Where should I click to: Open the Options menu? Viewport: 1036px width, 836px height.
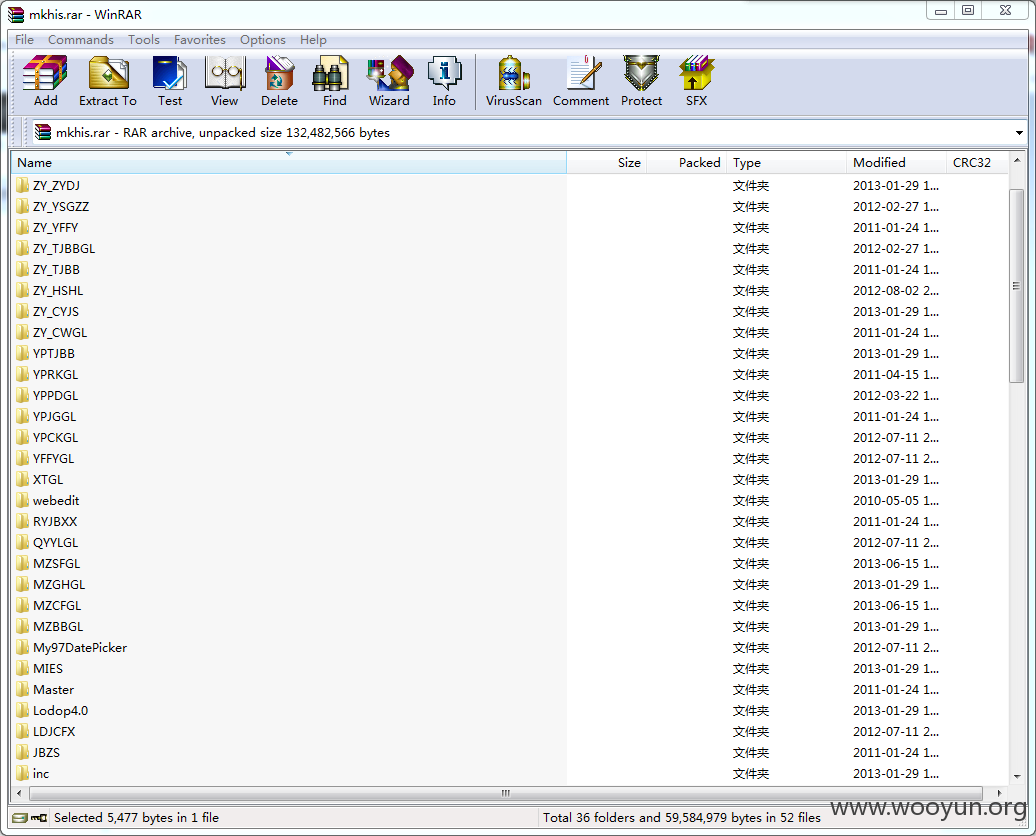[x=263, y=40]
